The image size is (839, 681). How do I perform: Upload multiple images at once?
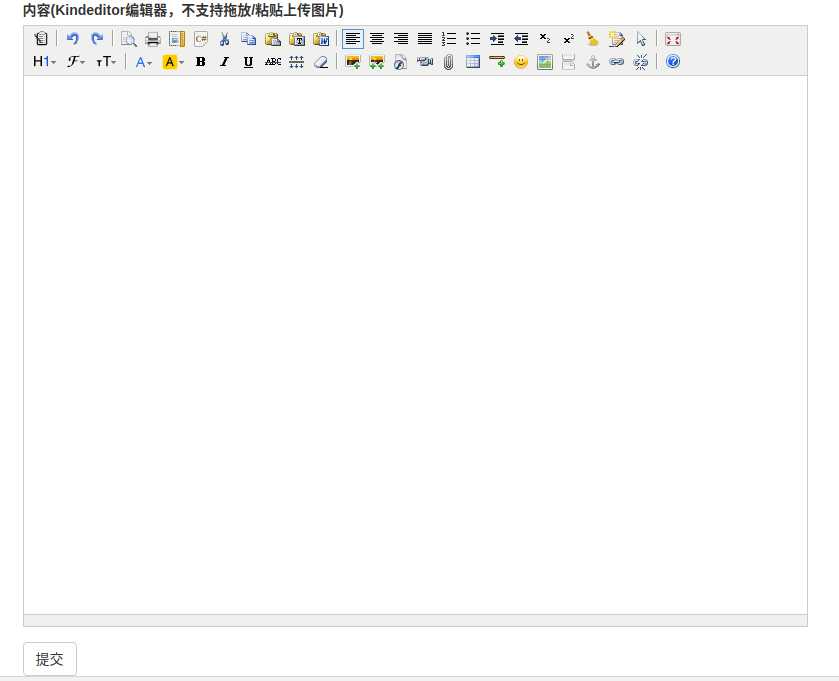pyautogui.click(x=377, y=62)
